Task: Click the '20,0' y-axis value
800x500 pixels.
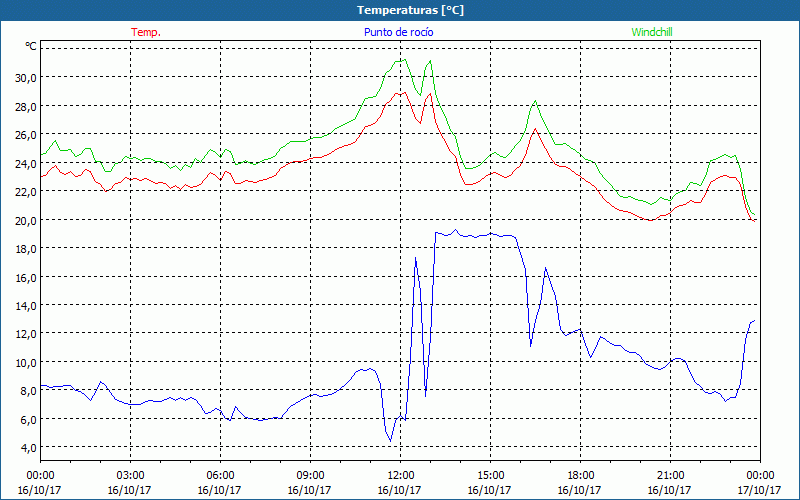Action: (26, 220)
